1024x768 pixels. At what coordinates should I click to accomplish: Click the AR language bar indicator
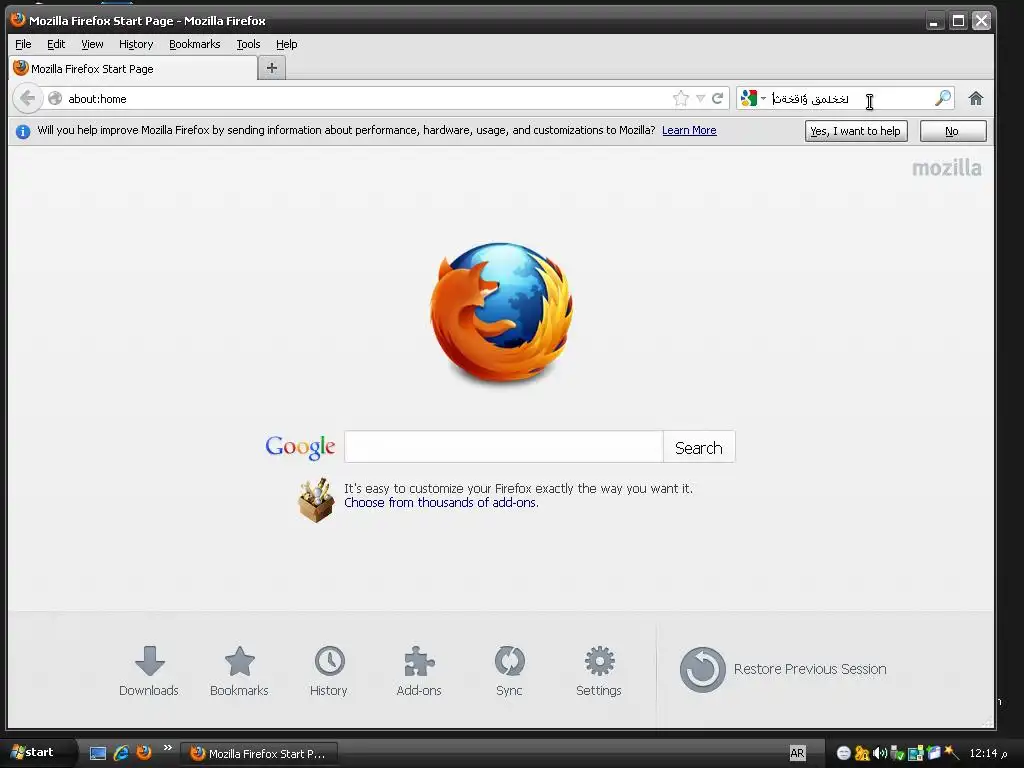(797, 753)
